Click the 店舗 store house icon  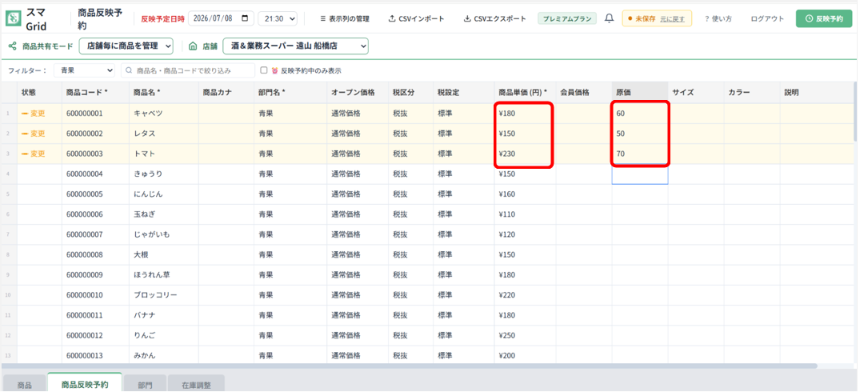pyautogui.click(x=193, y=47)
